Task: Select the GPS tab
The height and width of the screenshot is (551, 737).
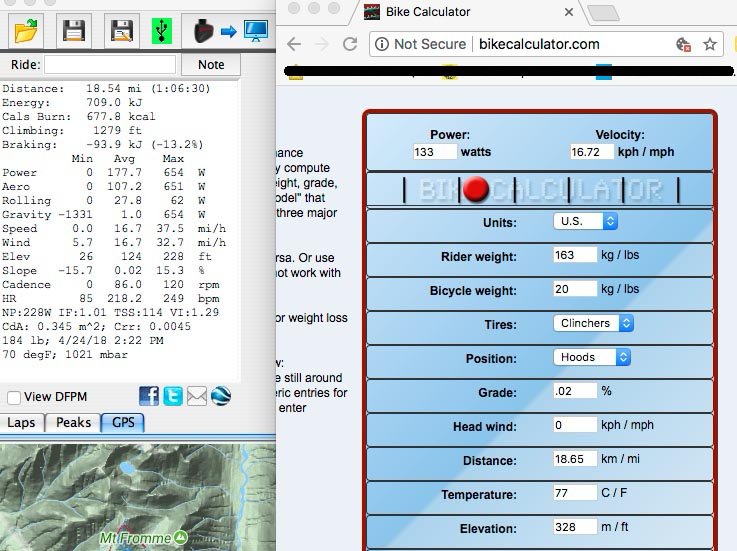Action: [123, 422]
